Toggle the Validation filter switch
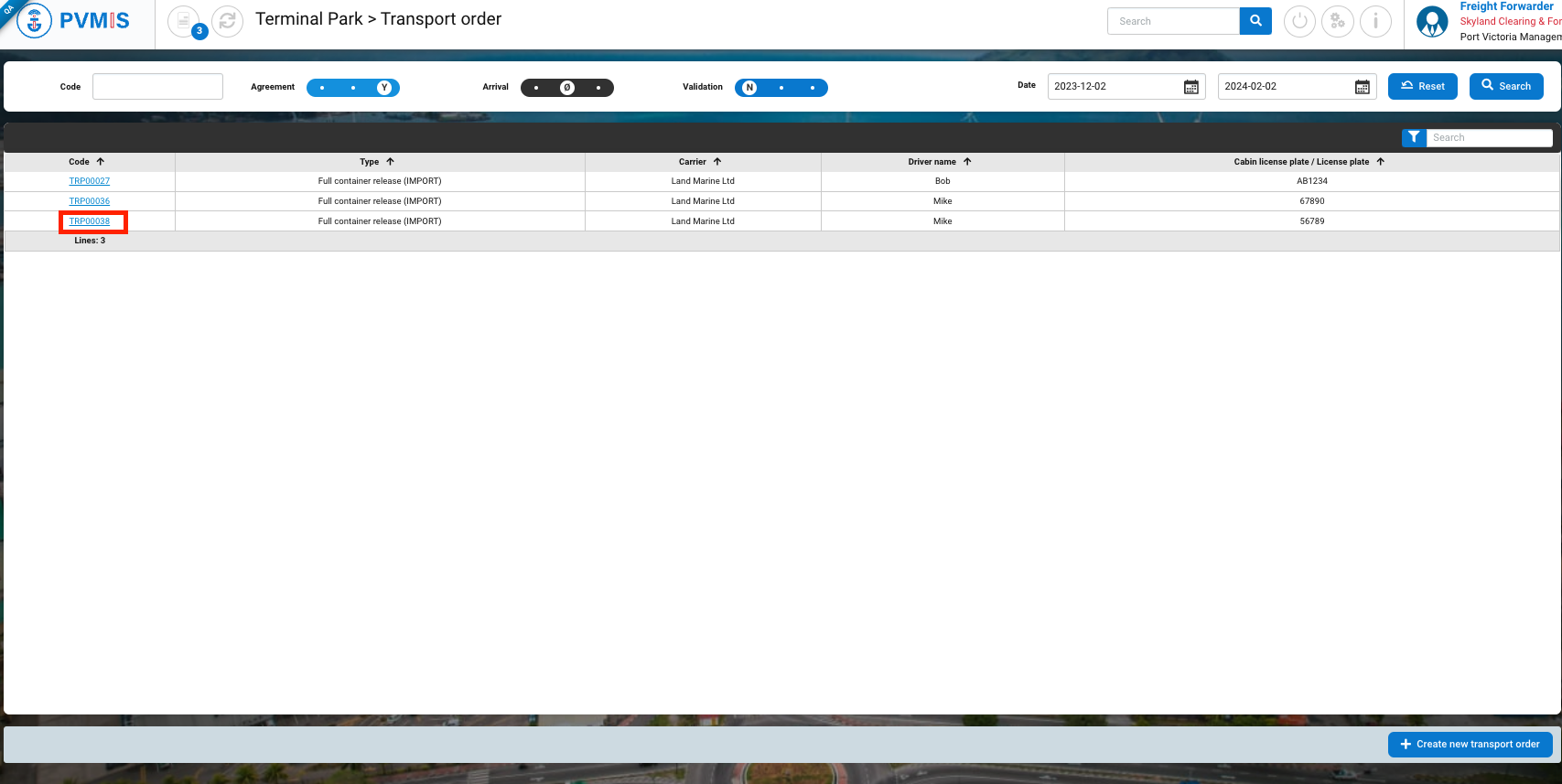The height and width of the screenshot is (784, 1562). (781, 88)
